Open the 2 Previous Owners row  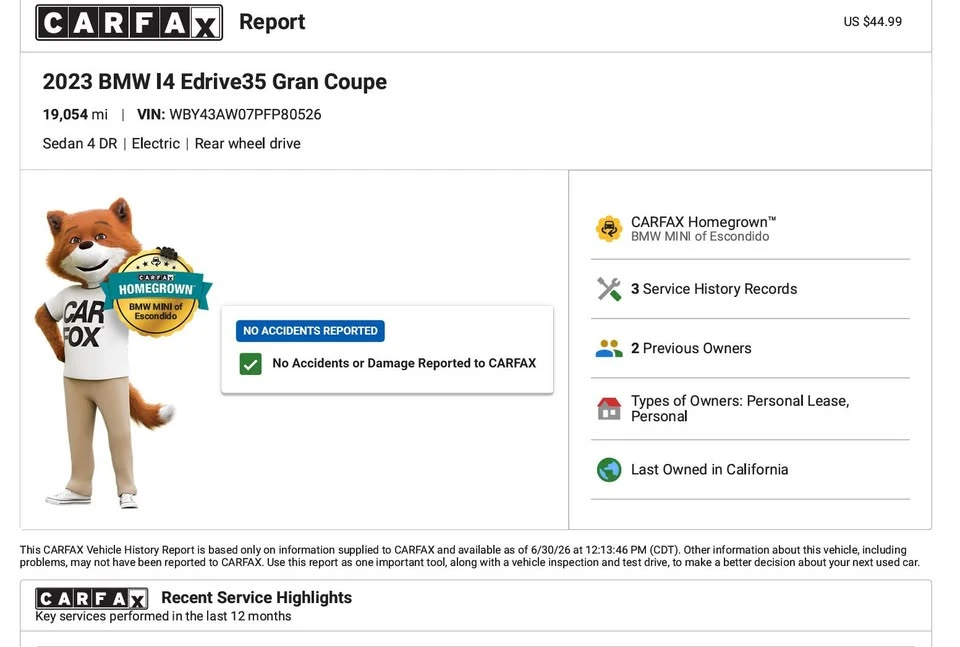[x=750, y=348]
